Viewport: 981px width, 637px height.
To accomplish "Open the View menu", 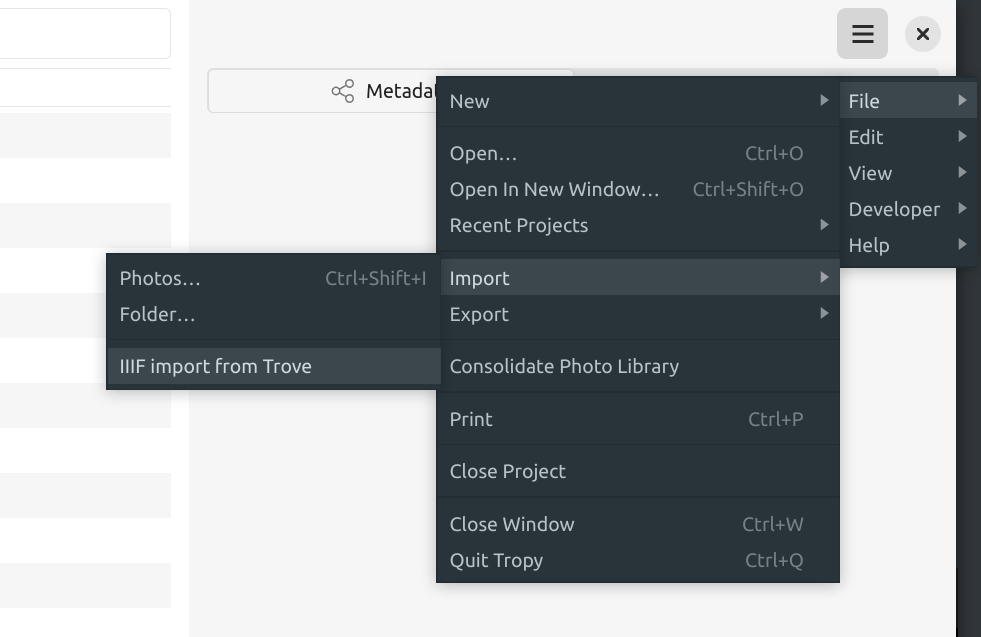I will pyautogui.click(x=908, y=173).
